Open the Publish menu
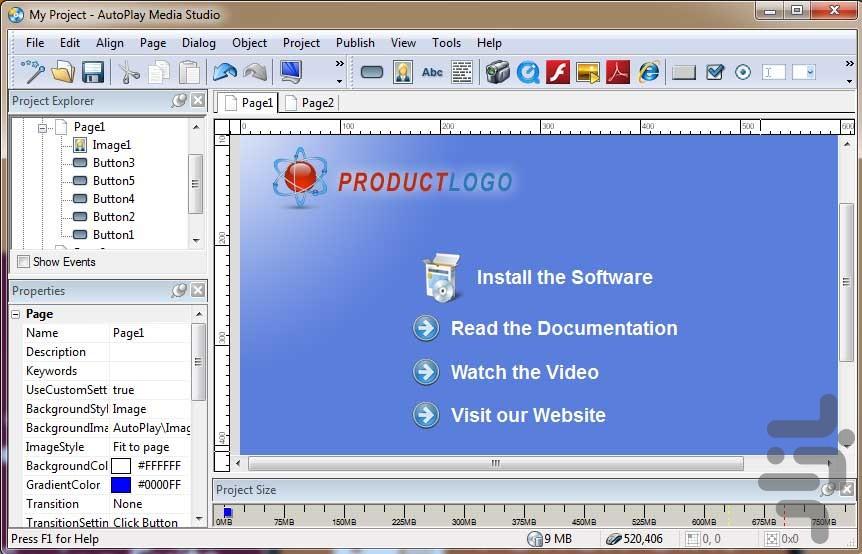862x554 pixels. [355, 43]
